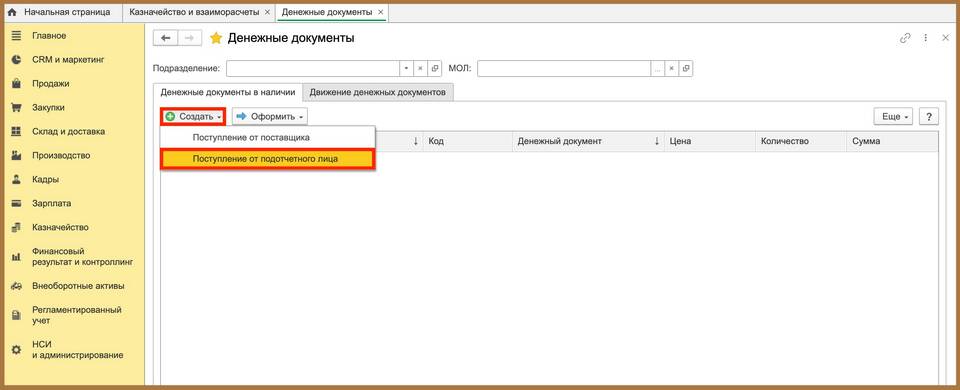This screenshot has width=960, height=390.
Task: Switch to Движение денежных документов tab
Action: 378,92
